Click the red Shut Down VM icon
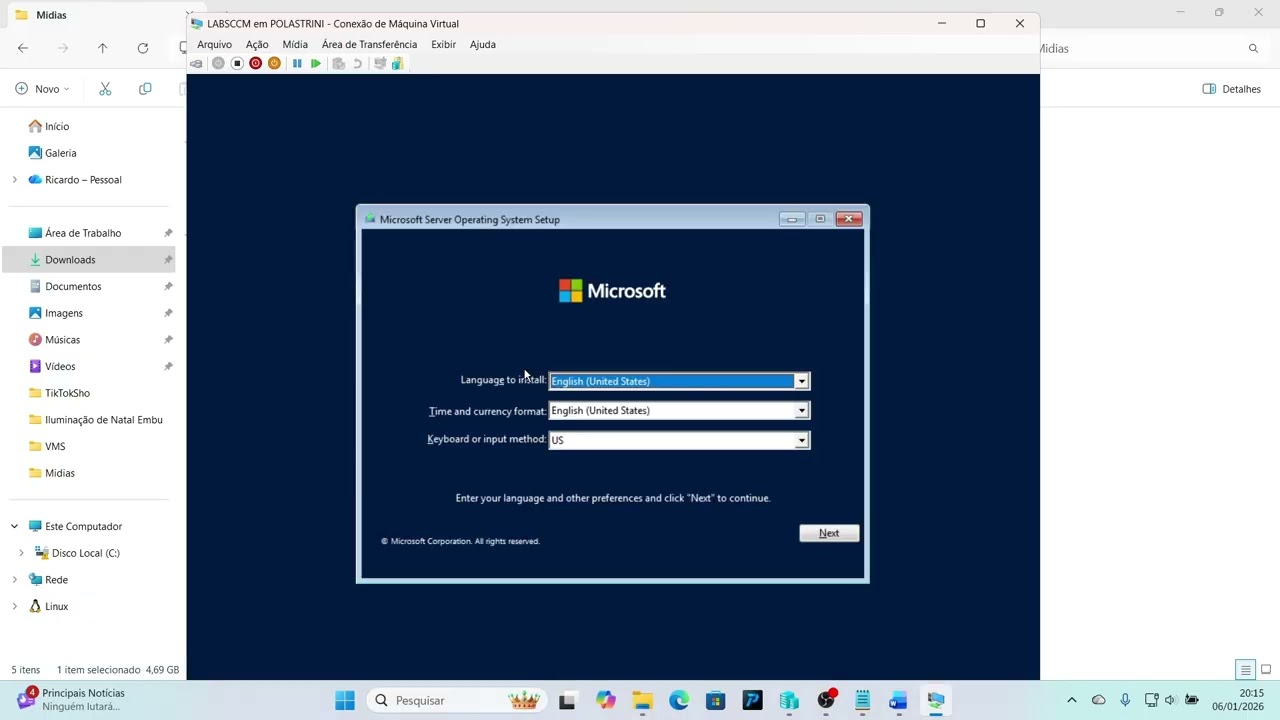This screenshot has height=720, width=1280. 255,63
